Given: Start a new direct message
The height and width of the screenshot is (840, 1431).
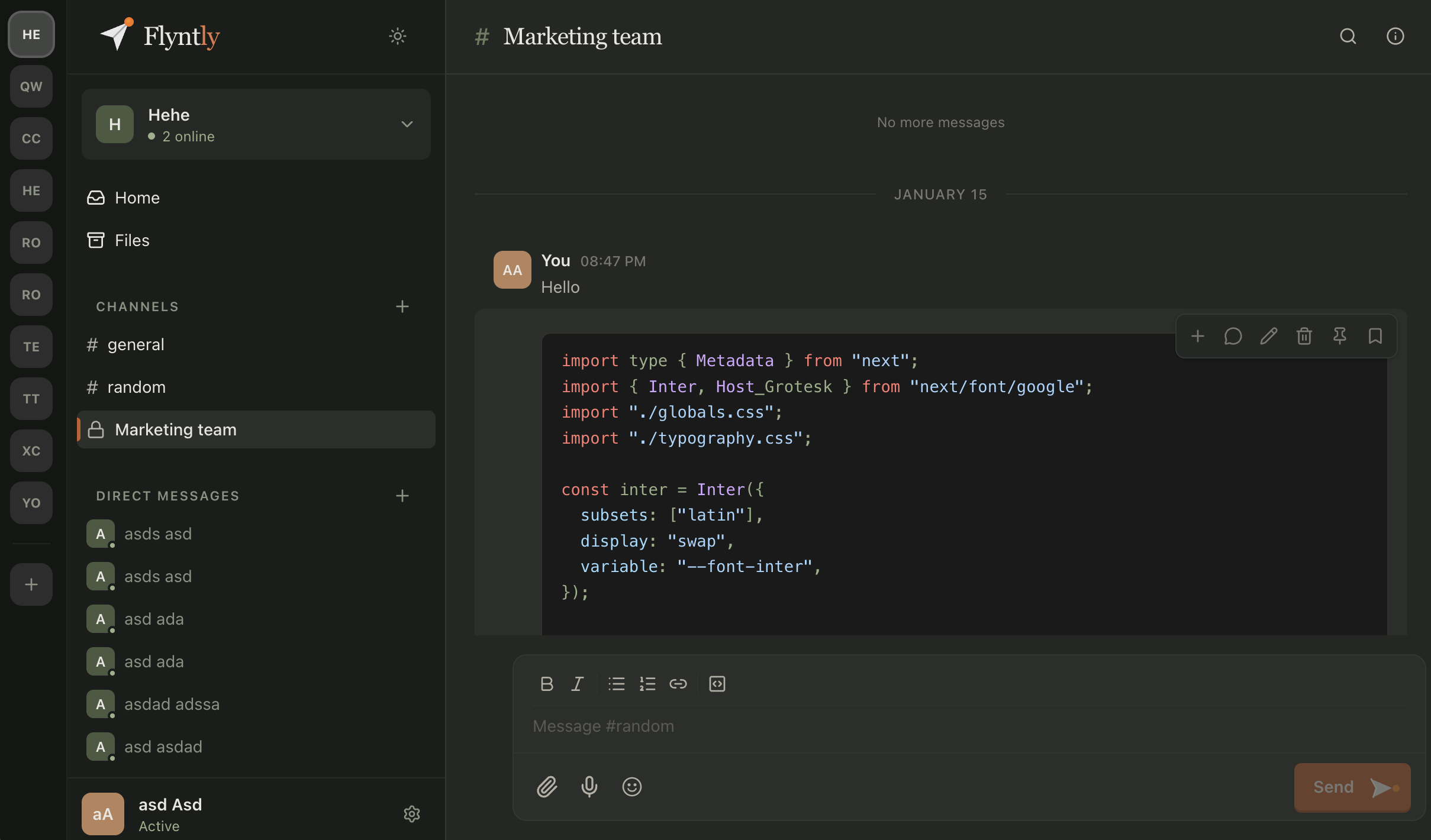Looking at the screenshot, I should [402, 496].
